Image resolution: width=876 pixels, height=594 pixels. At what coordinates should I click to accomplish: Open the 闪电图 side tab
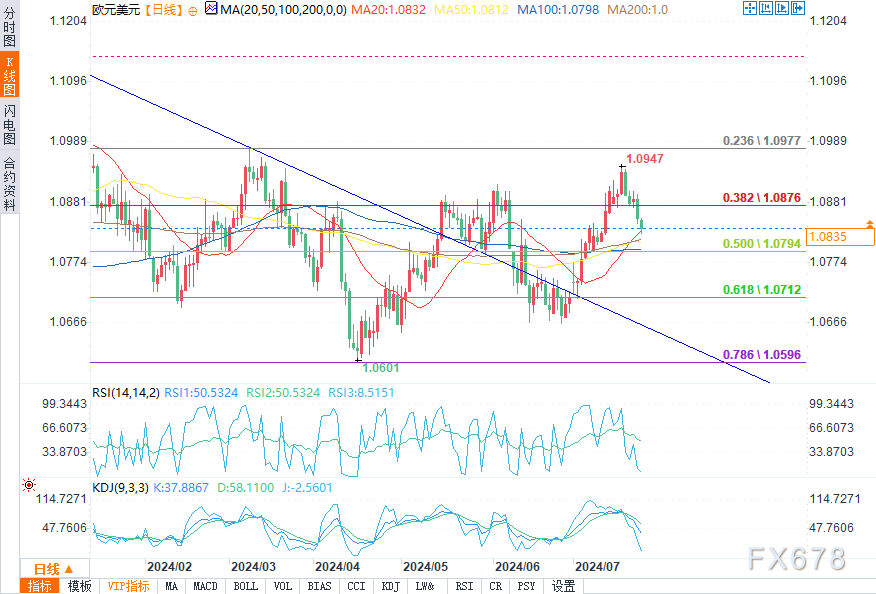pyautogui.click(x=9, y=124)
